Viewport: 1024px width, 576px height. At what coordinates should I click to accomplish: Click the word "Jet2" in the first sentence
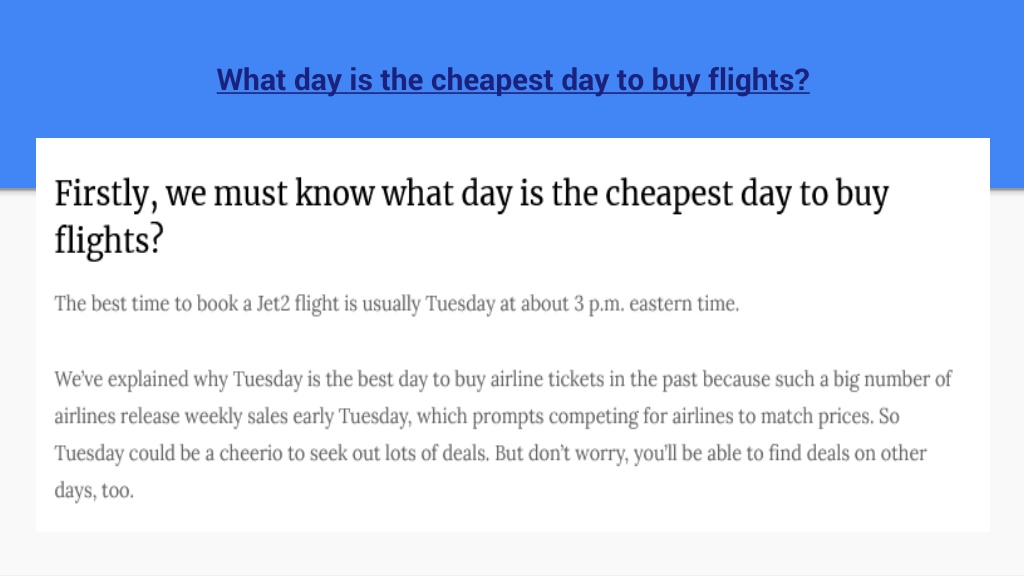pos(273,304)
